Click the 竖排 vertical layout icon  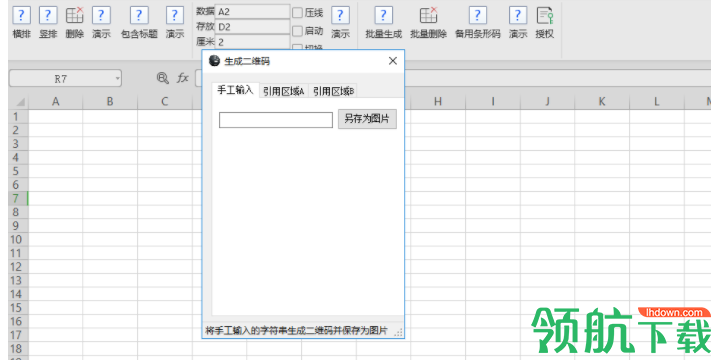tap(48, 15)
